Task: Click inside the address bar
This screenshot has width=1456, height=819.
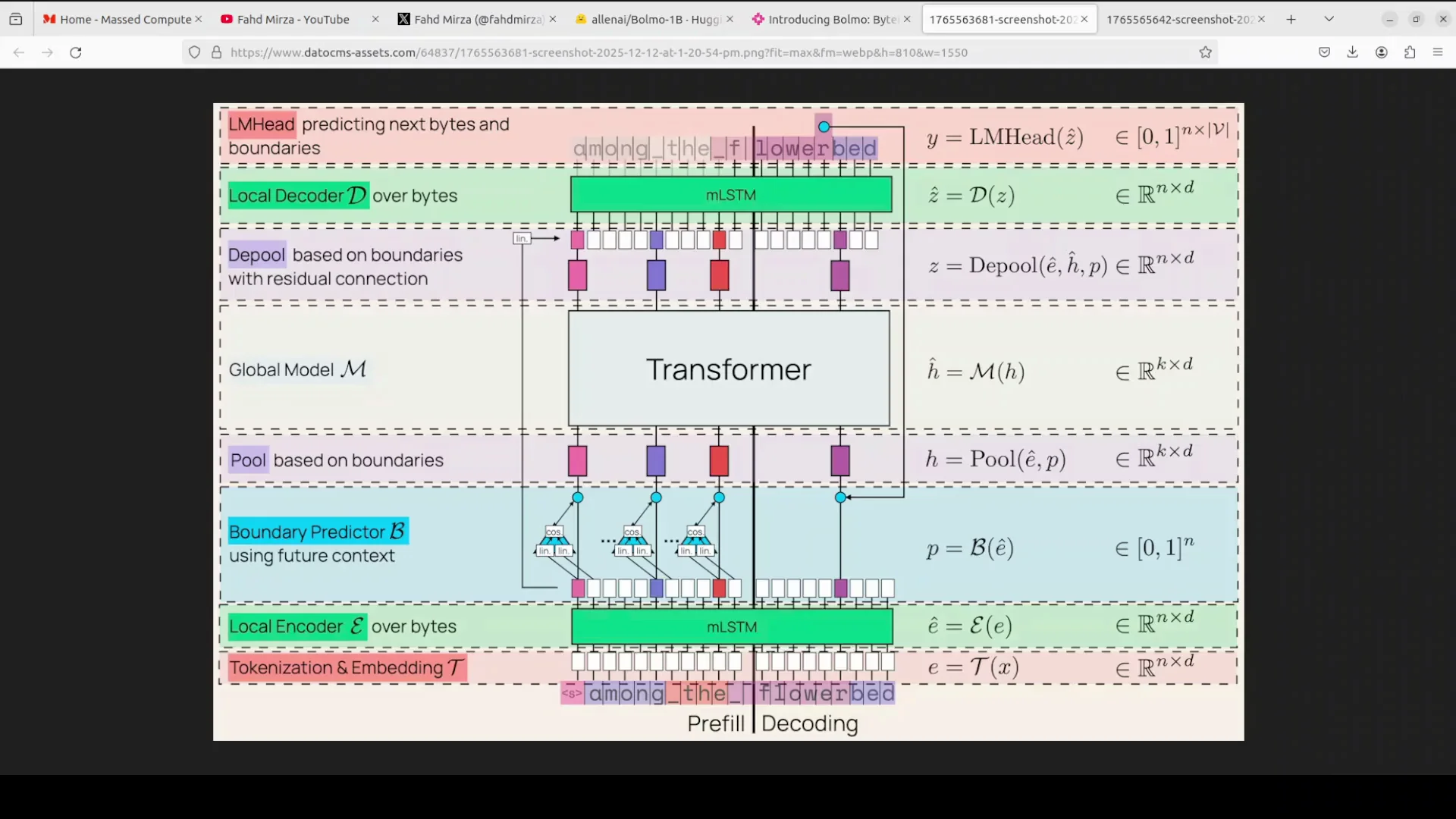Action: tap(682, 52)
